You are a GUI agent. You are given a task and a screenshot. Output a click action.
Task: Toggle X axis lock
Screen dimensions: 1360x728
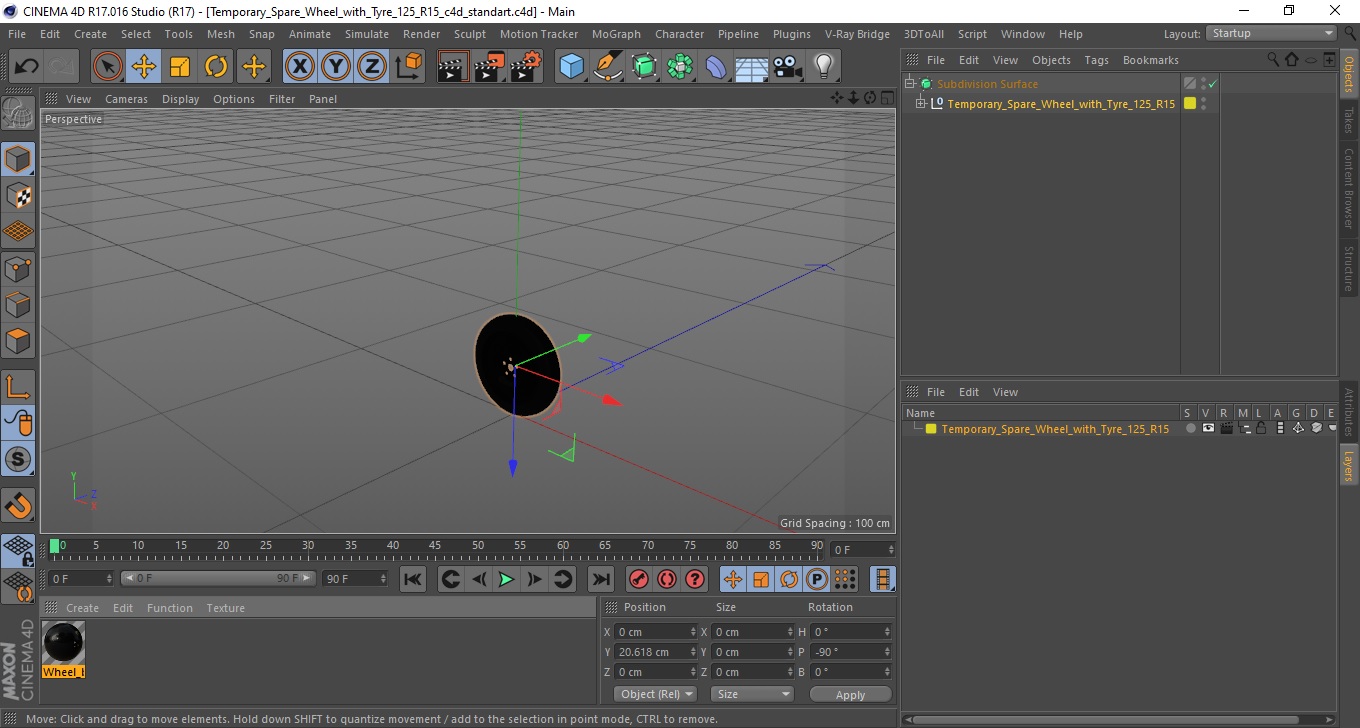299,67
